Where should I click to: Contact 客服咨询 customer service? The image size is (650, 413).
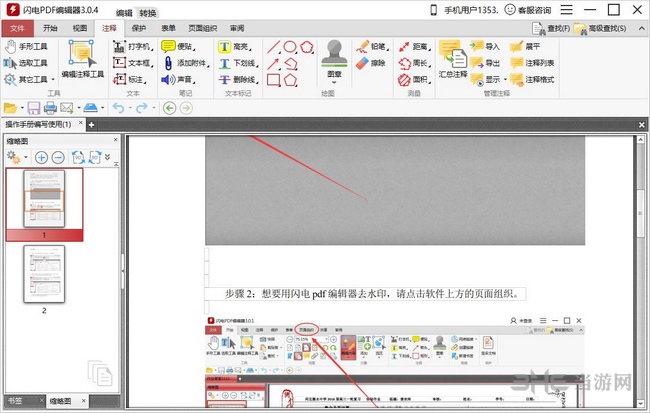pyautogui.click(x=528, y=10)
